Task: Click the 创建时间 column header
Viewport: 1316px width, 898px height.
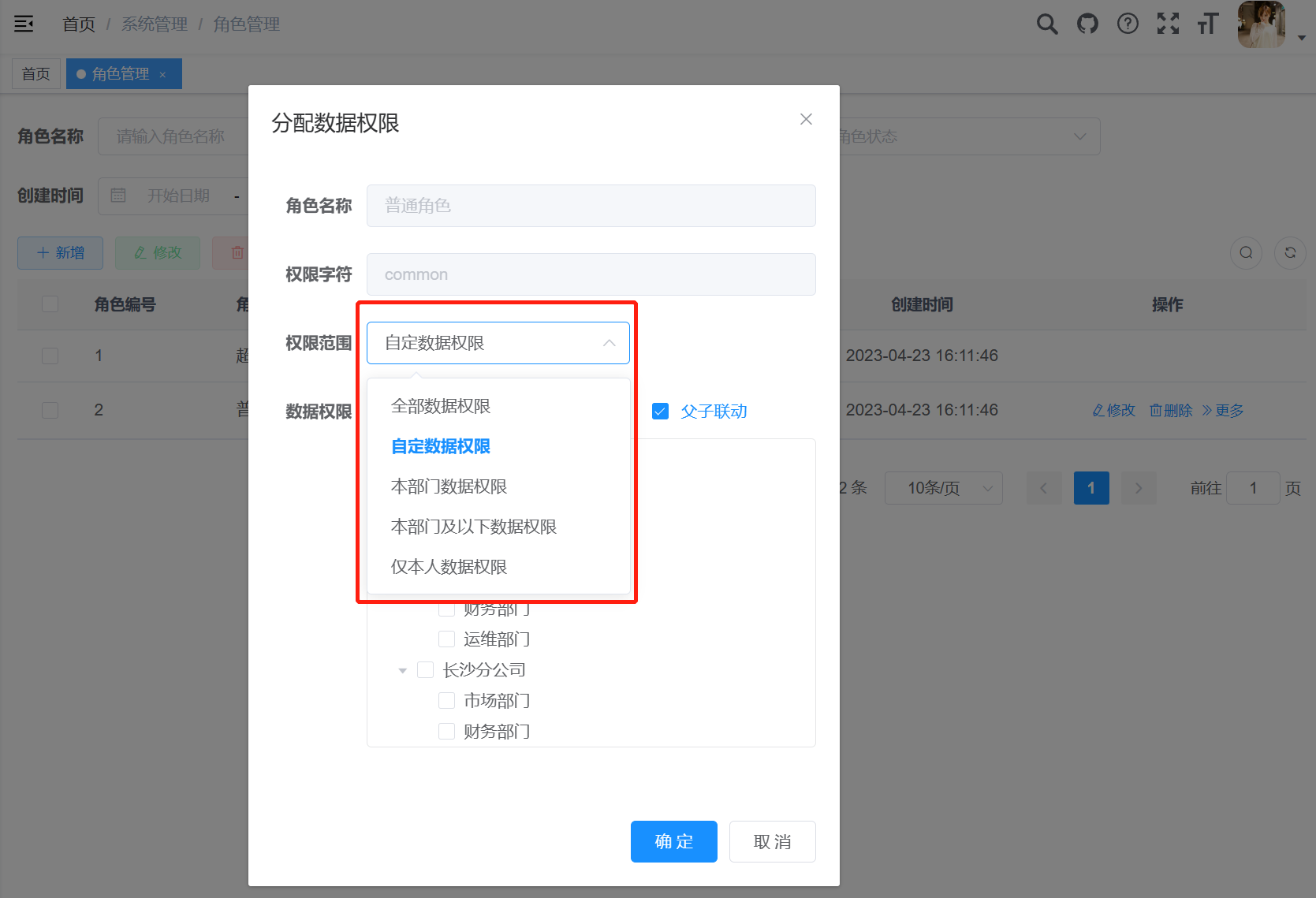Action: click(x=922, y=304)
